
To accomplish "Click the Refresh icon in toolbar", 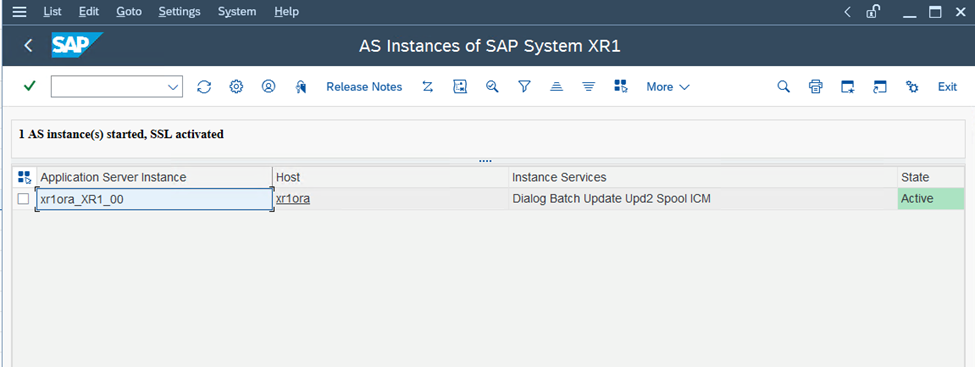I will pos(204,86).
